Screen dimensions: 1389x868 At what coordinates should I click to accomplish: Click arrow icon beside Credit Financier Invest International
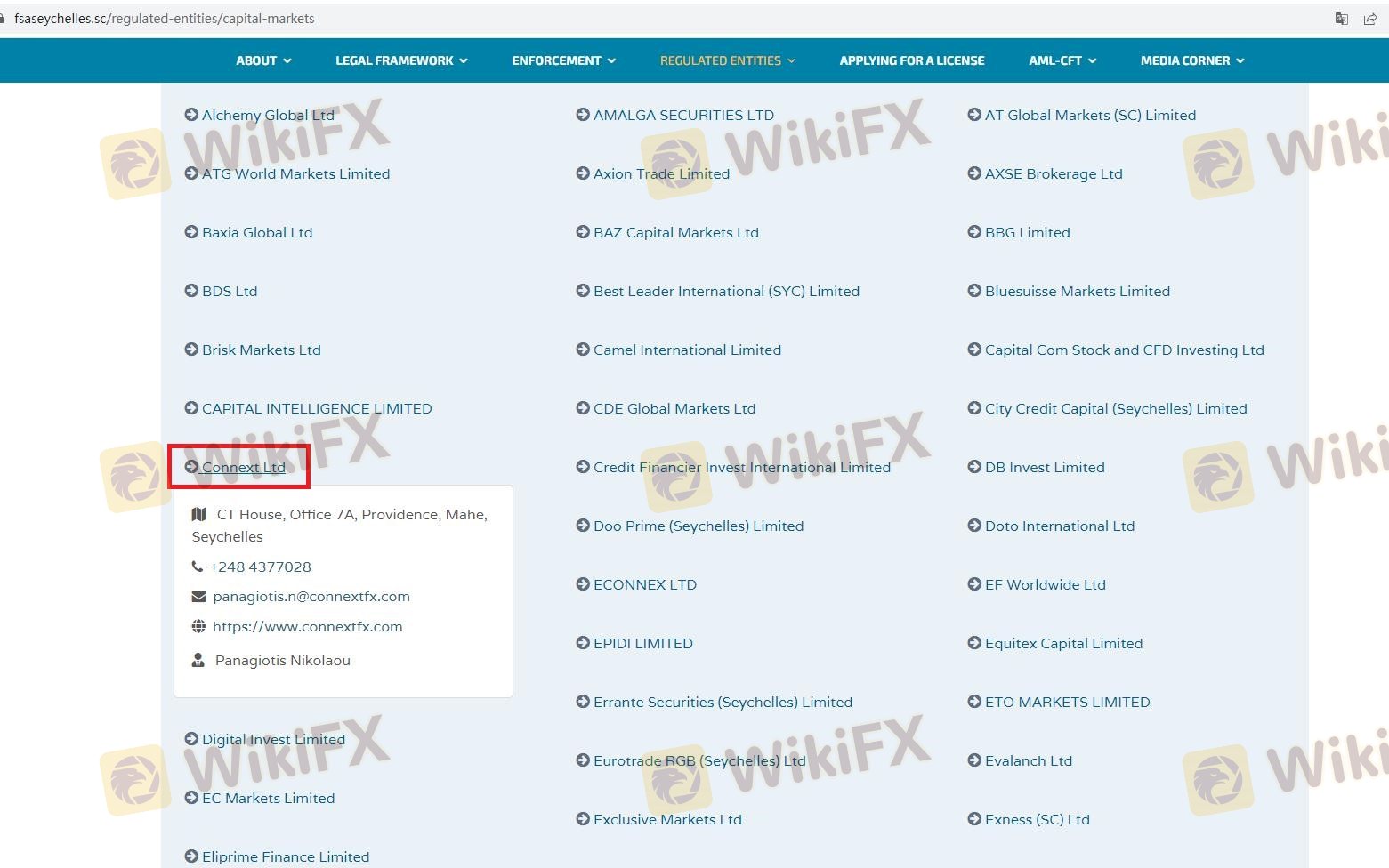click(x=583, y=467)
